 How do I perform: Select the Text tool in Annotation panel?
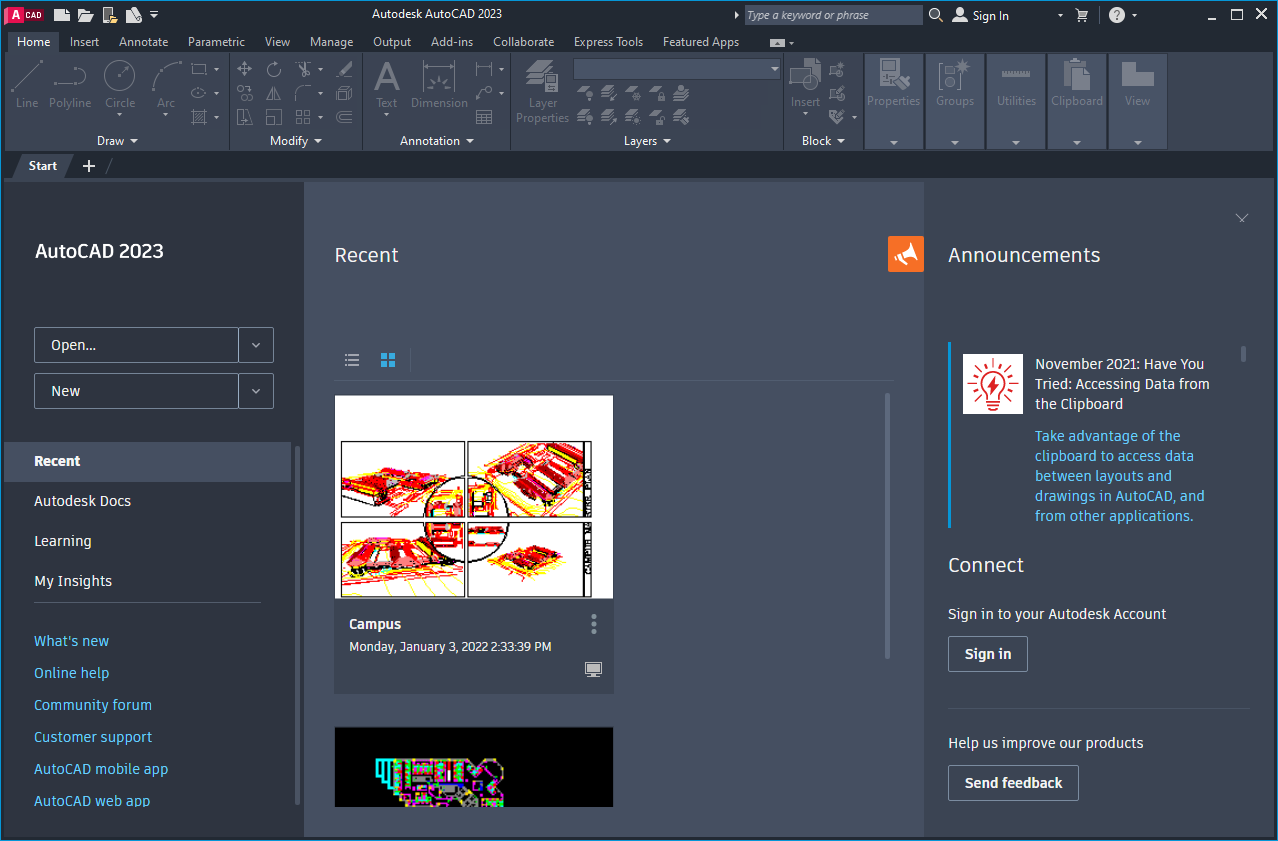click(386, 85)
